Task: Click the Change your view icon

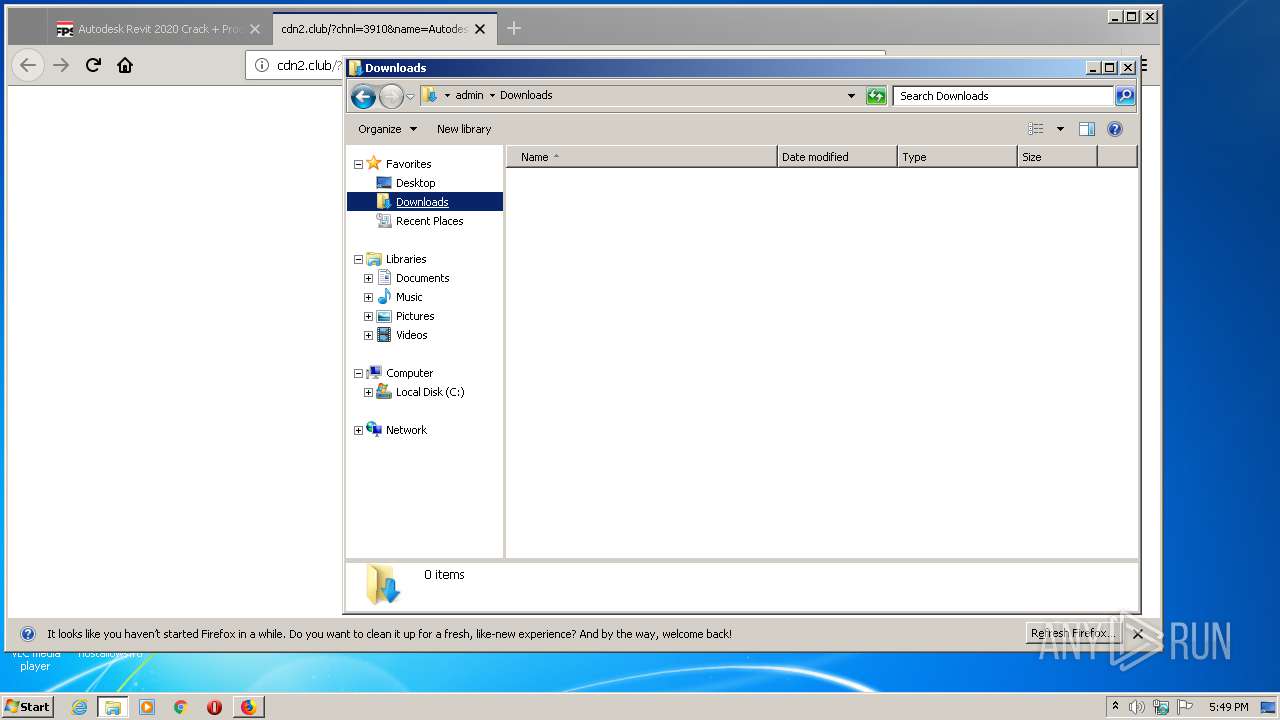Action: coord(1036,129)
